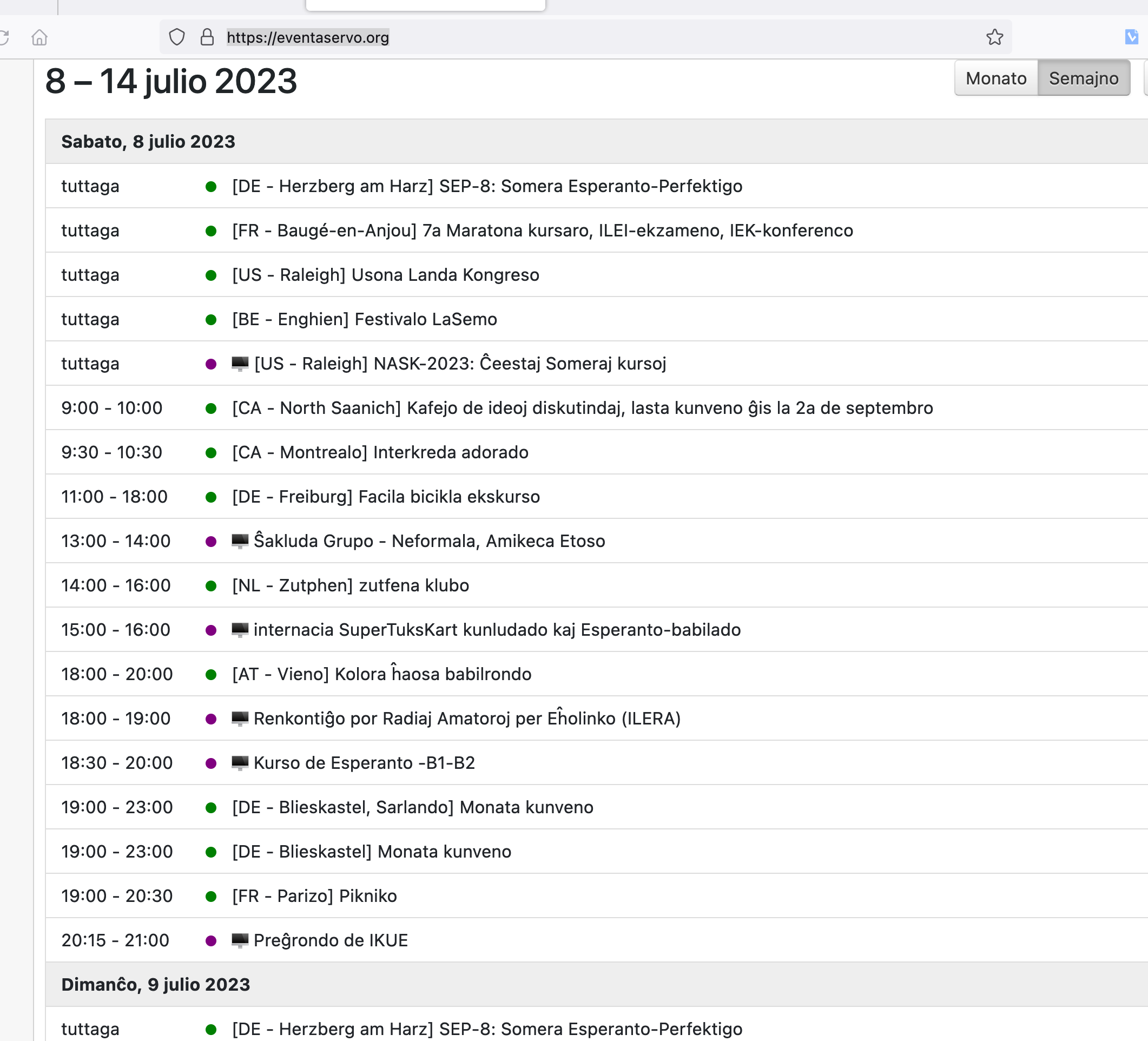Open Renkontiĝo por Radiaj Amatoroj event
Viewport: 1148px width, 1041px height.
point(467,719)
